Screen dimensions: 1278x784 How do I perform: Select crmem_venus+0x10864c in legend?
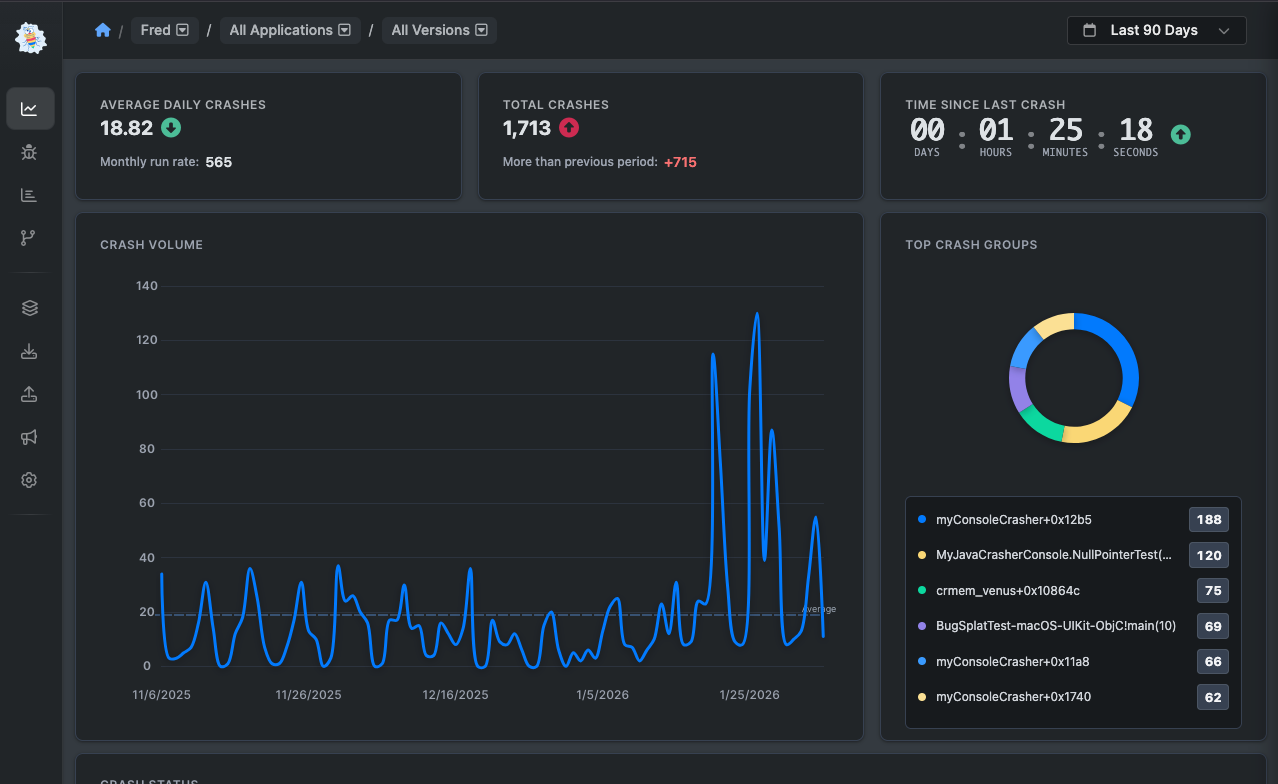(x=1007, y=591)
